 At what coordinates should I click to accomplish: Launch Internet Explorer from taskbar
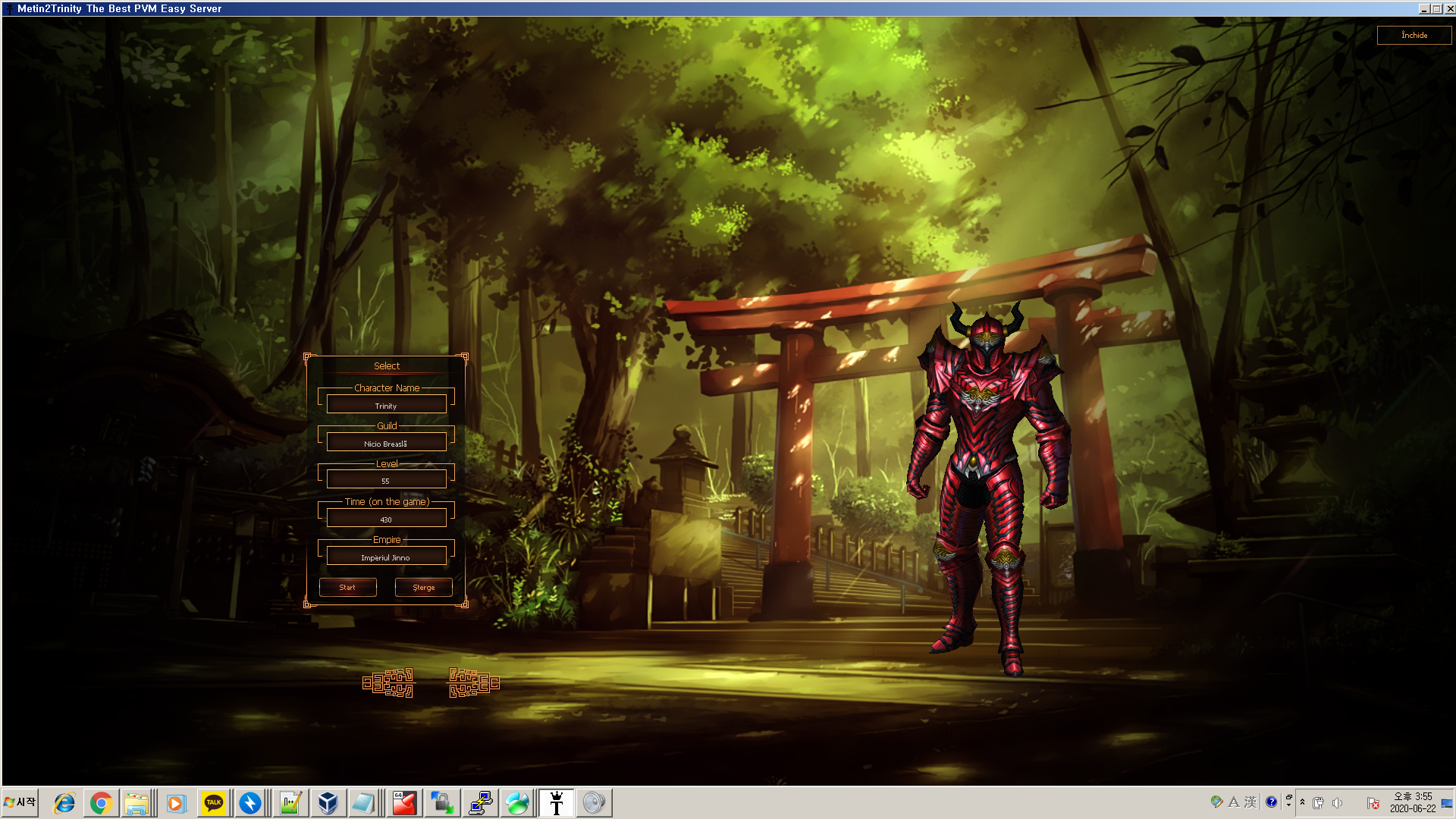tap(64, 803)
